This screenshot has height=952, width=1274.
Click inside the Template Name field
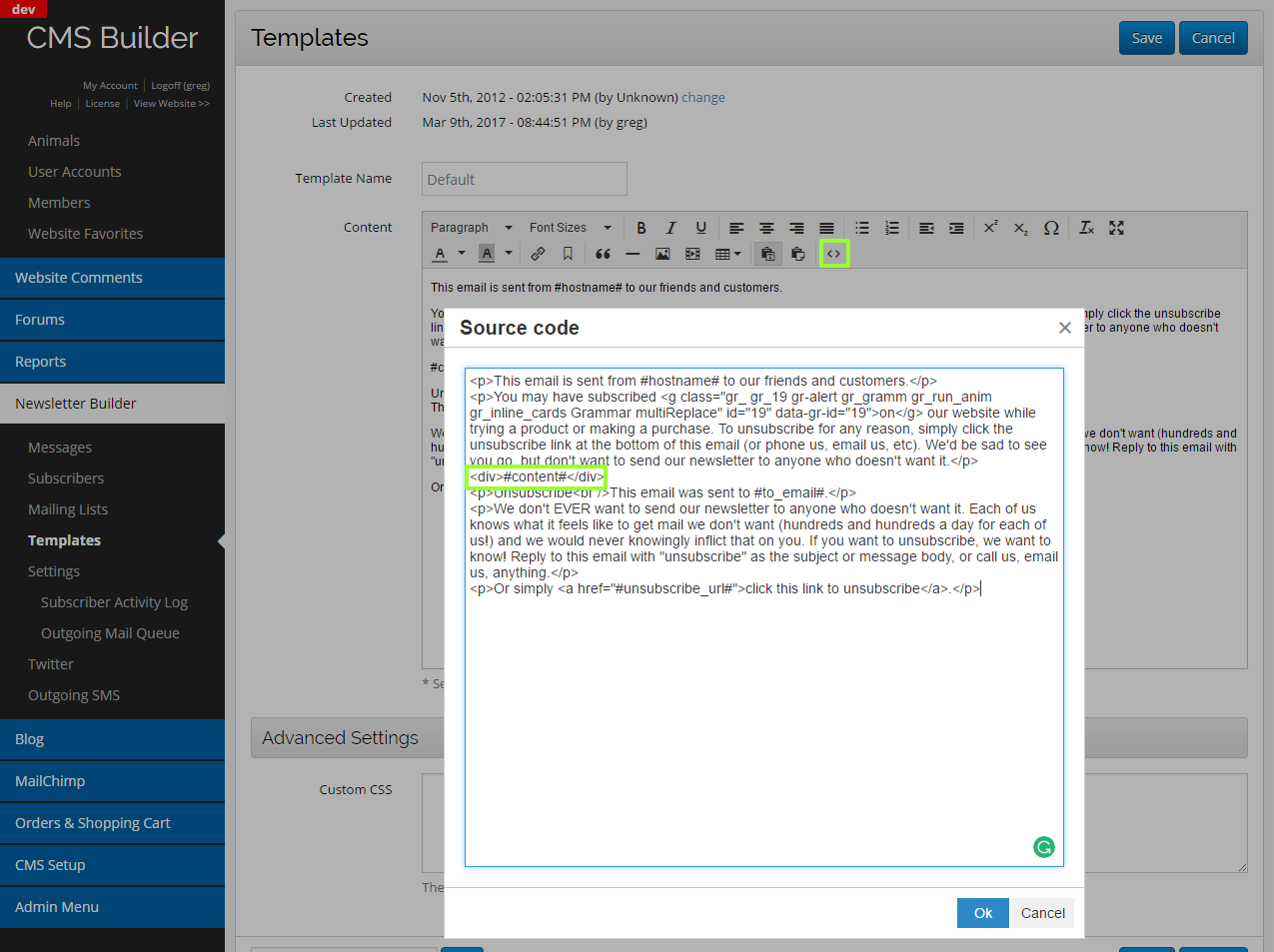524,180
